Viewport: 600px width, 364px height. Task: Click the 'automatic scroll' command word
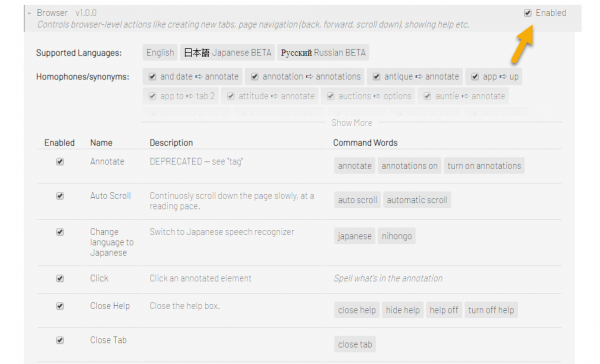click(417, 200)
